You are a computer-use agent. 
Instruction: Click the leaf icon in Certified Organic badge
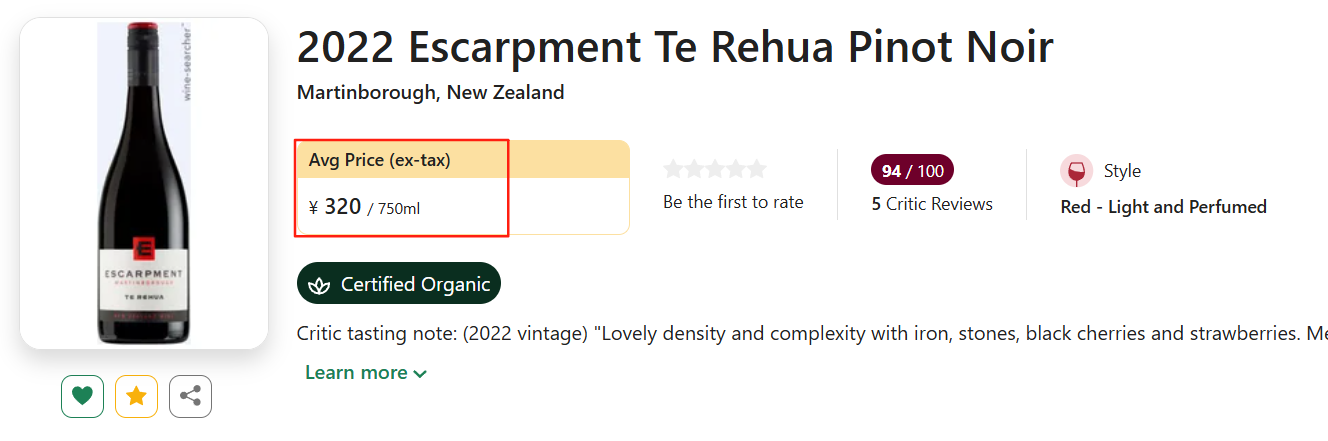click(x=319, y=285)
